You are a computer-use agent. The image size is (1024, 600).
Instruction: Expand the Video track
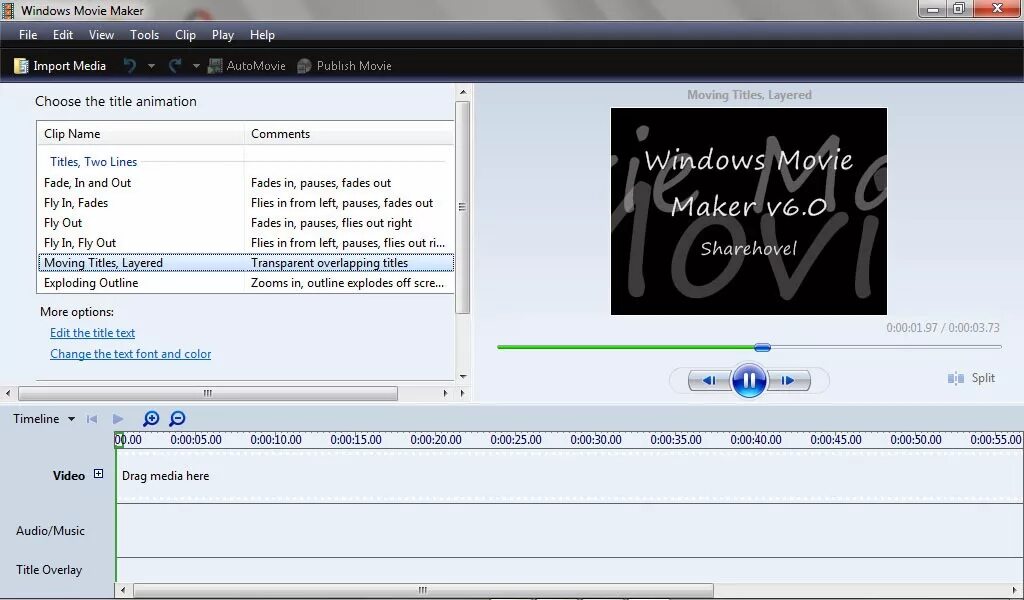click(99, 474)
